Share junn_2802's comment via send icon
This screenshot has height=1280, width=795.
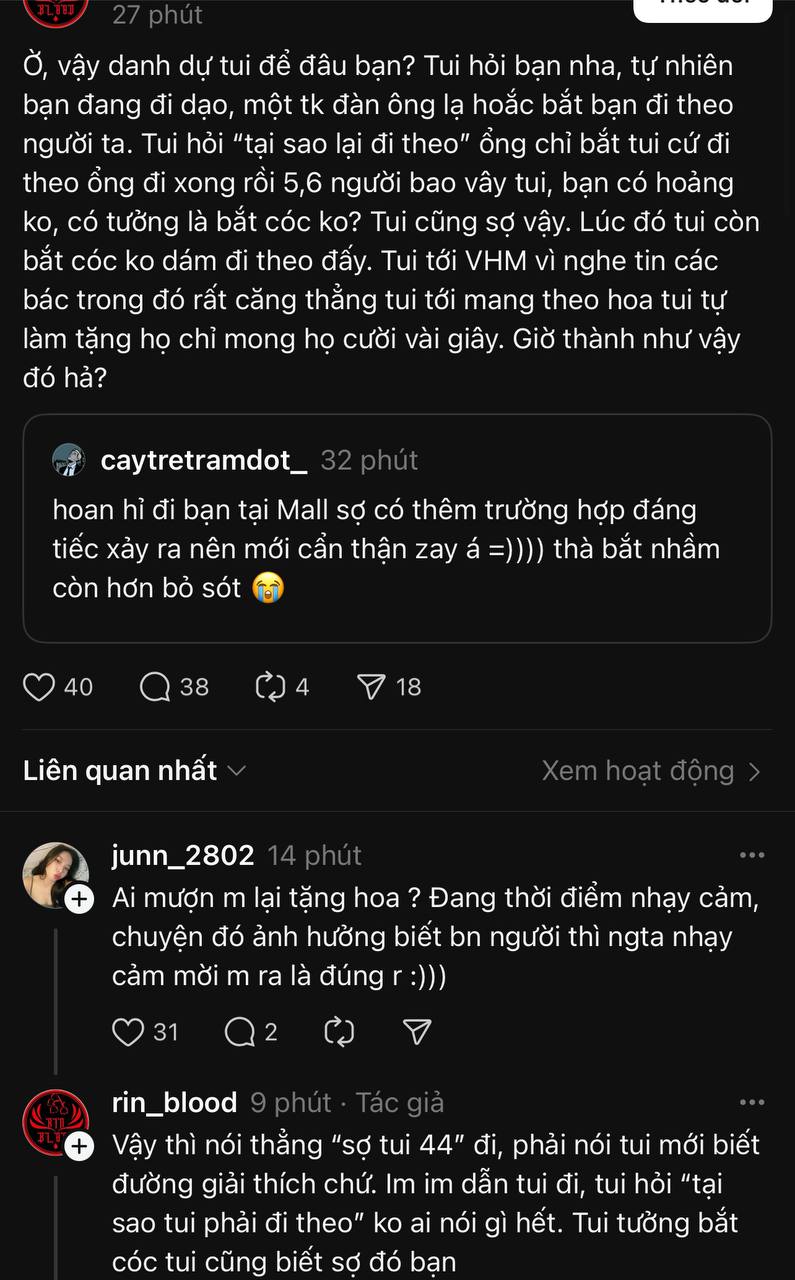pyautogui.click(x=416, y=1032)
